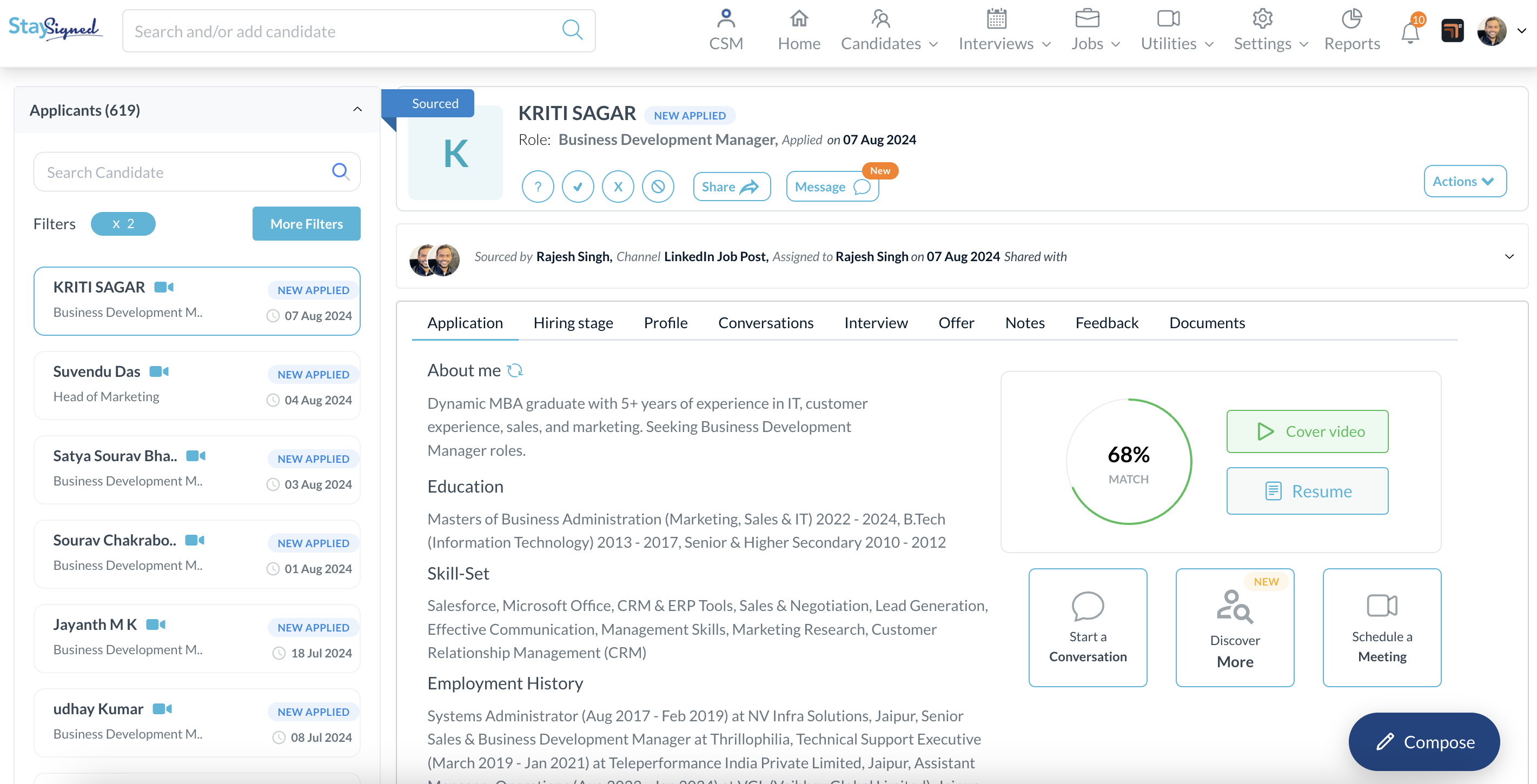Collapse the Applicants panel
Image resolution: width=1537 pixels, height=784 pixels.
(x=357, y=109)
